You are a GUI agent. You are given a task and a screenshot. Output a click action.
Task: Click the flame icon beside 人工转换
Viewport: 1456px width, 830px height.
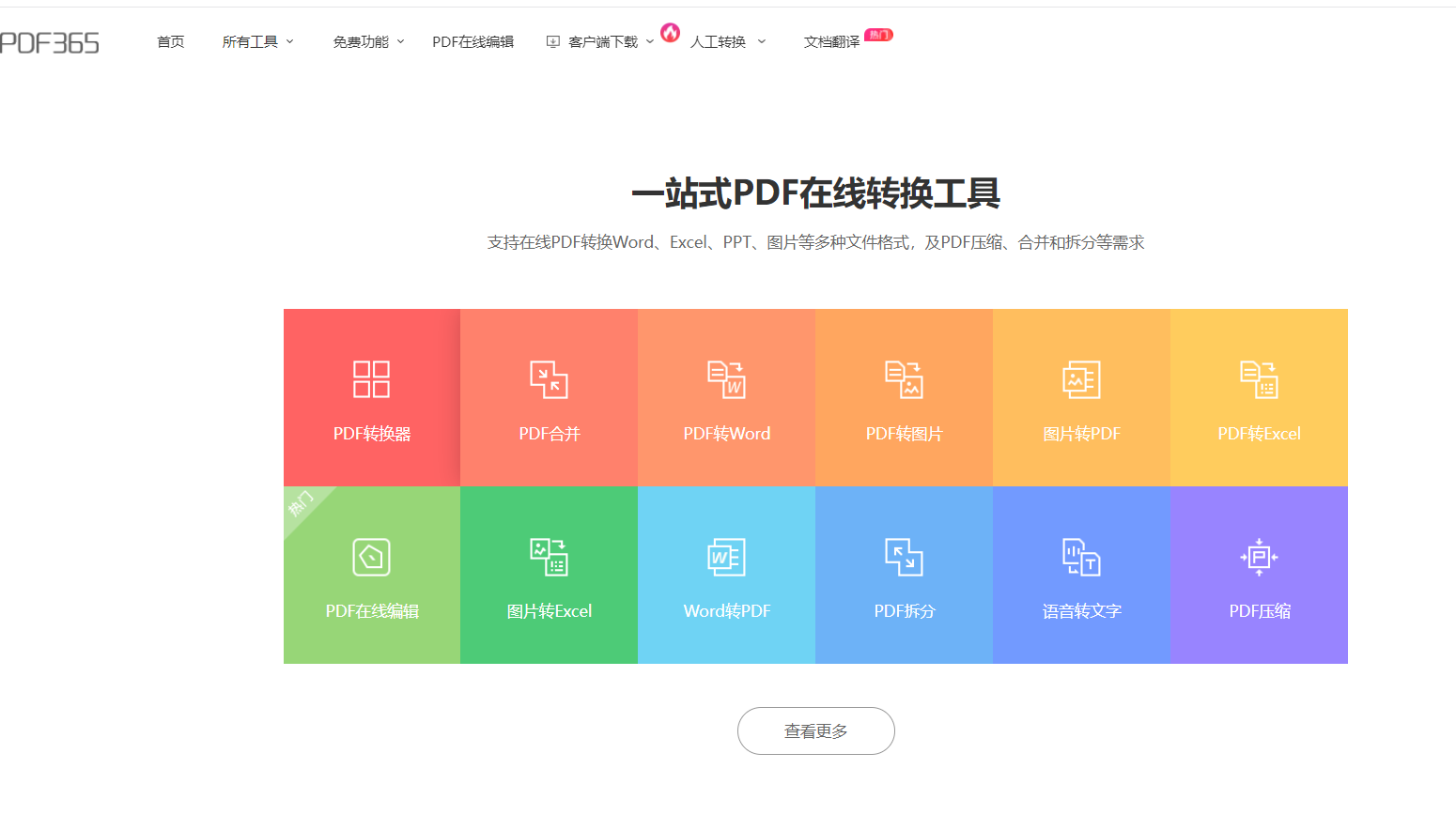point(670,33)
